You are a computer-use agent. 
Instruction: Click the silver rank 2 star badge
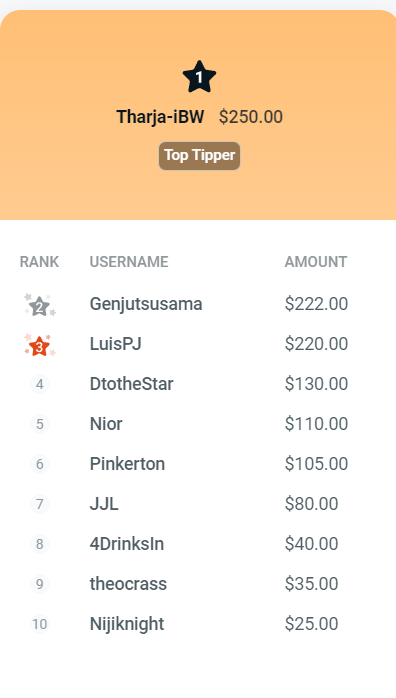point(40,306)
